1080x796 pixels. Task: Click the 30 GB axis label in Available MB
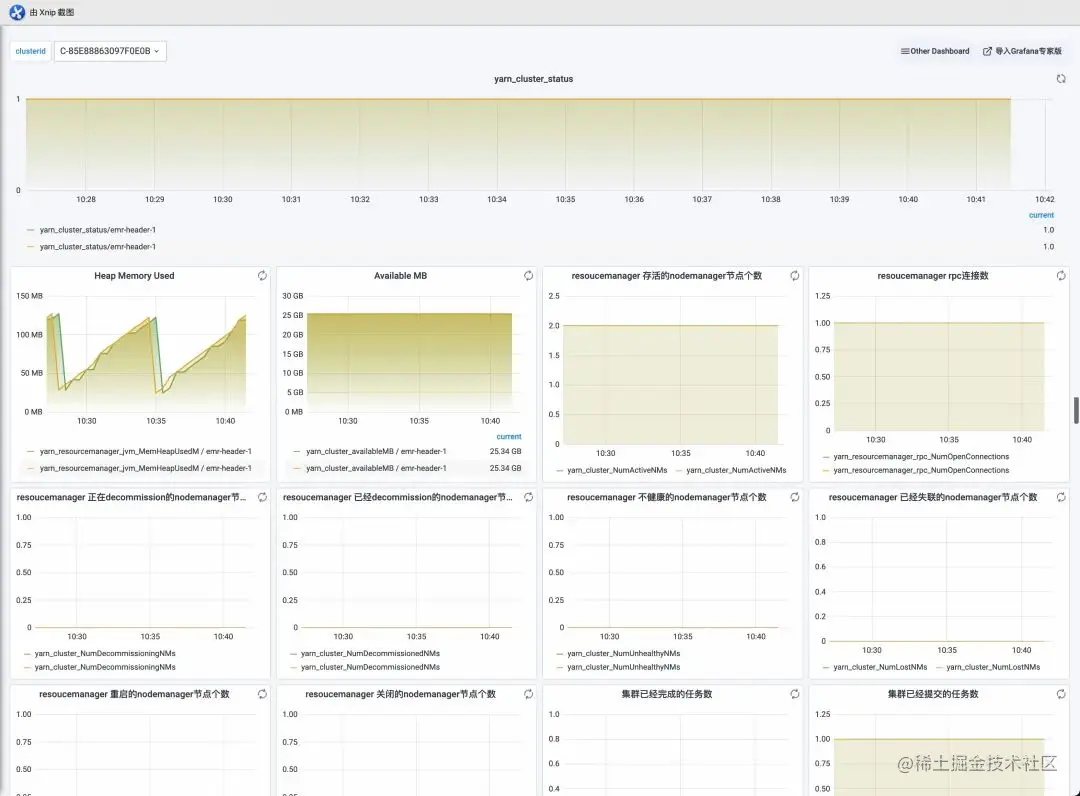click(x=293, y=296)
